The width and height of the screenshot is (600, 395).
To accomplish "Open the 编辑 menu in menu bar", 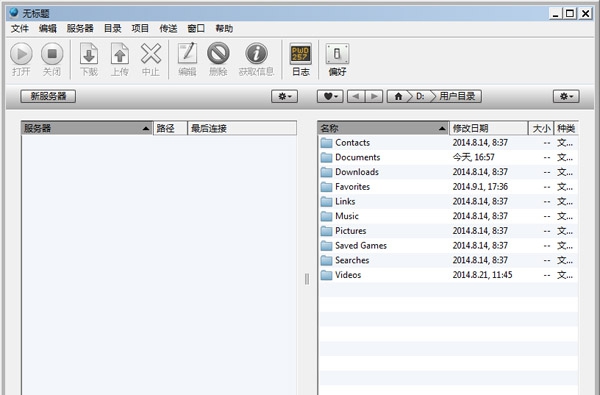I will pyautogui.click(x=48, y=29).
